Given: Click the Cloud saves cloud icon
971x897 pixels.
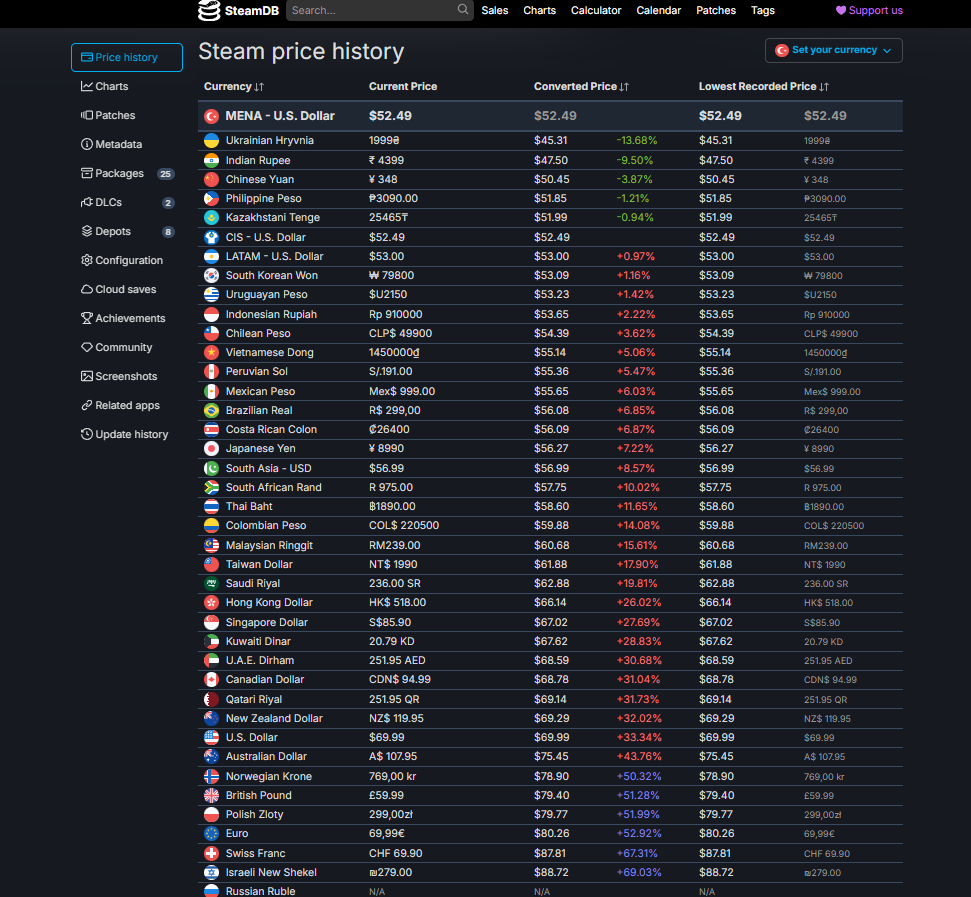Looking at the screenshot, I should click(x=87, y=289).
